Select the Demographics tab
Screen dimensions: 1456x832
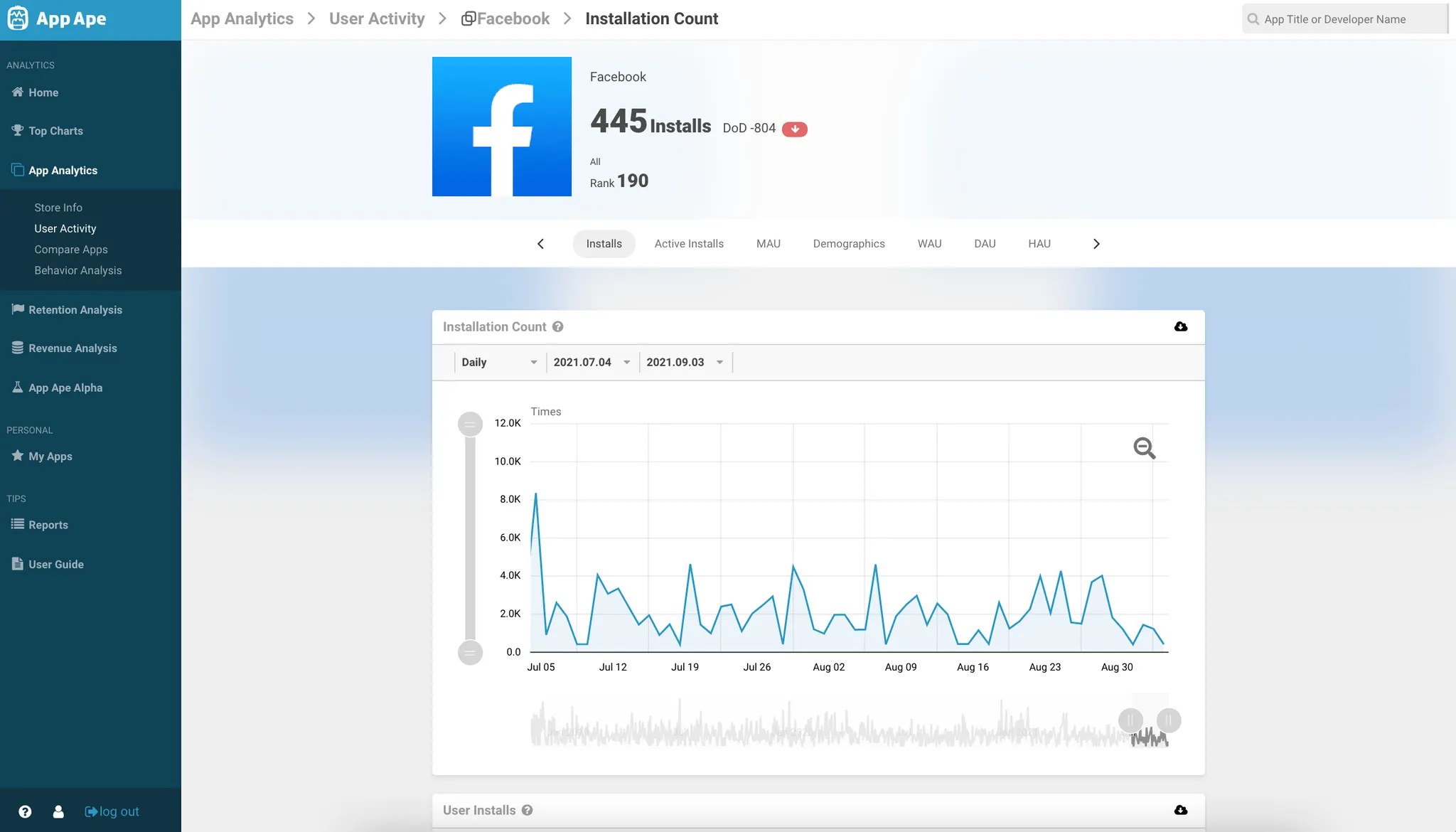point(848,243)
